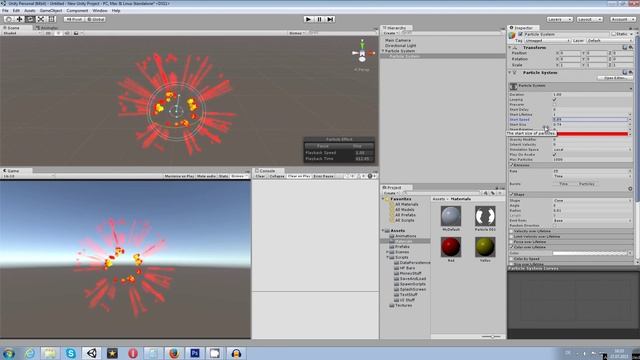Viewport: 640px width, 360px height.
Task: Open the Emit from dropdown showing Base
Action: tap(592, 220)
